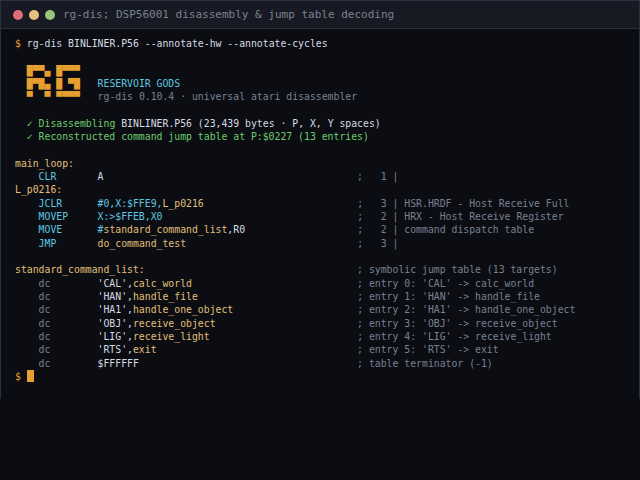Click the comment 'entry 3: 'OBJ' -> receive_object'
Image resolution: width=640 pixels, height=480 pixels.
tap(463, 323)
